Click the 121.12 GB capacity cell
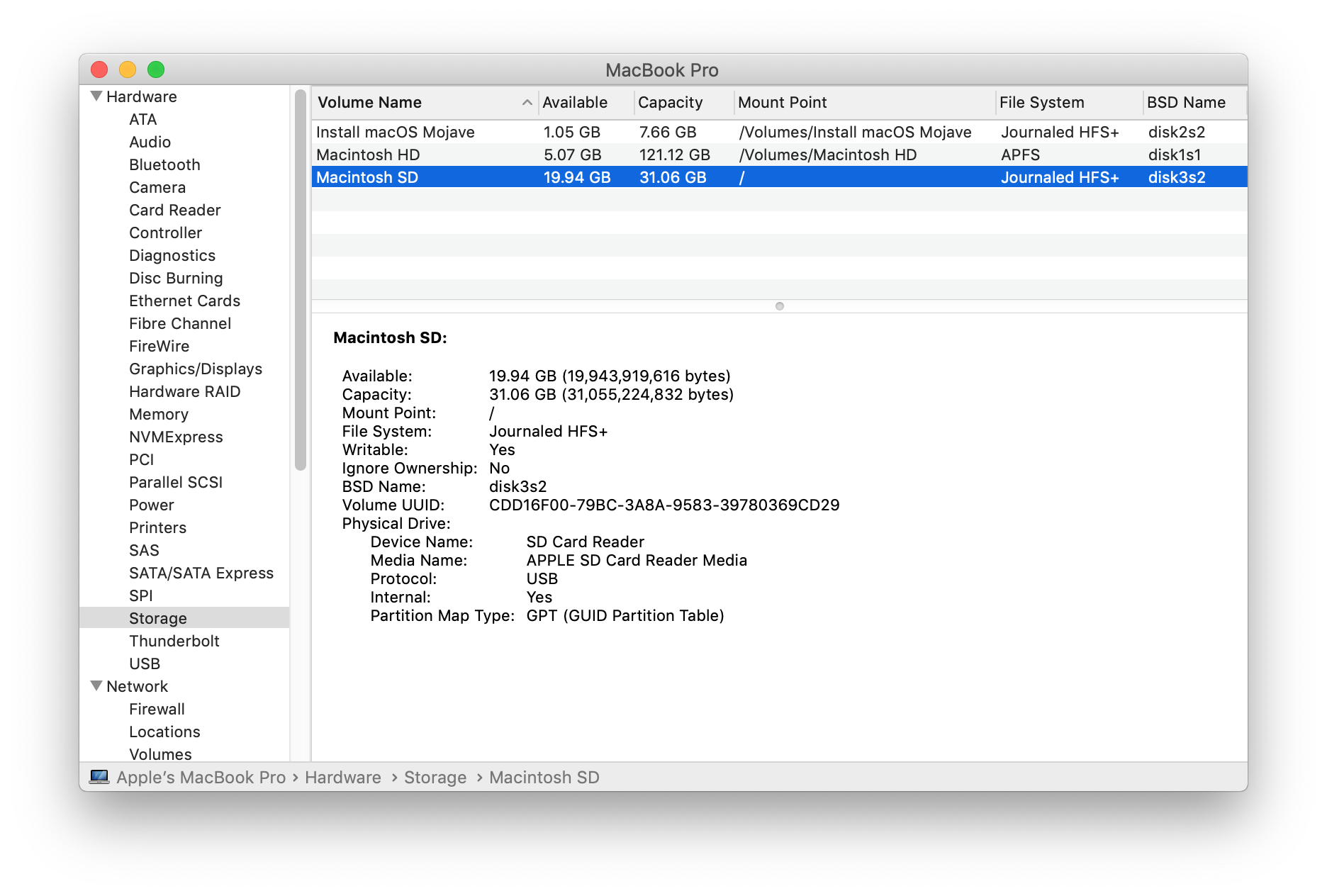 pos(674,155)
